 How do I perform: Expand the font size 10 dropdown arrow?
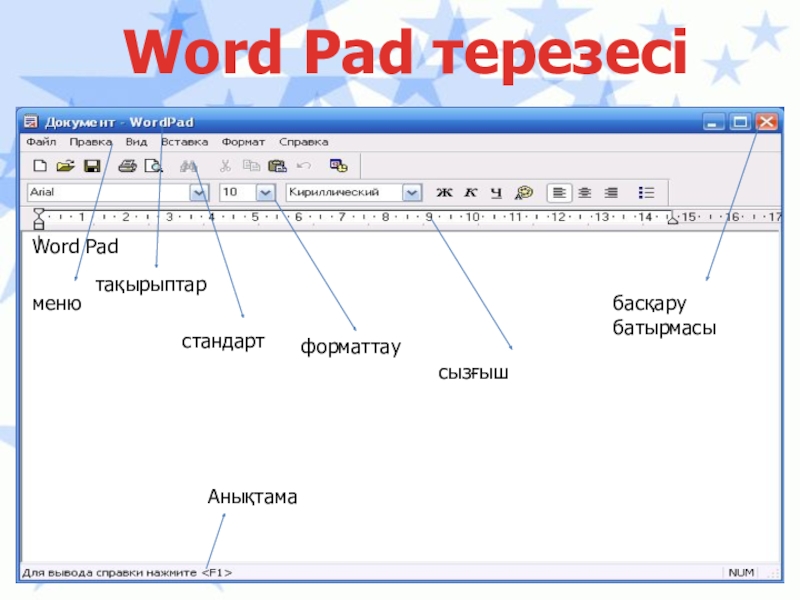(265, 193)
